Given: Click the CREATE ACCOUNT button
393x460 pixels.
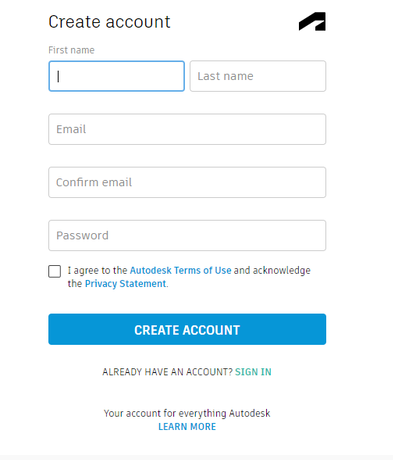Looking at the screenshot, I should click(187, 329).
